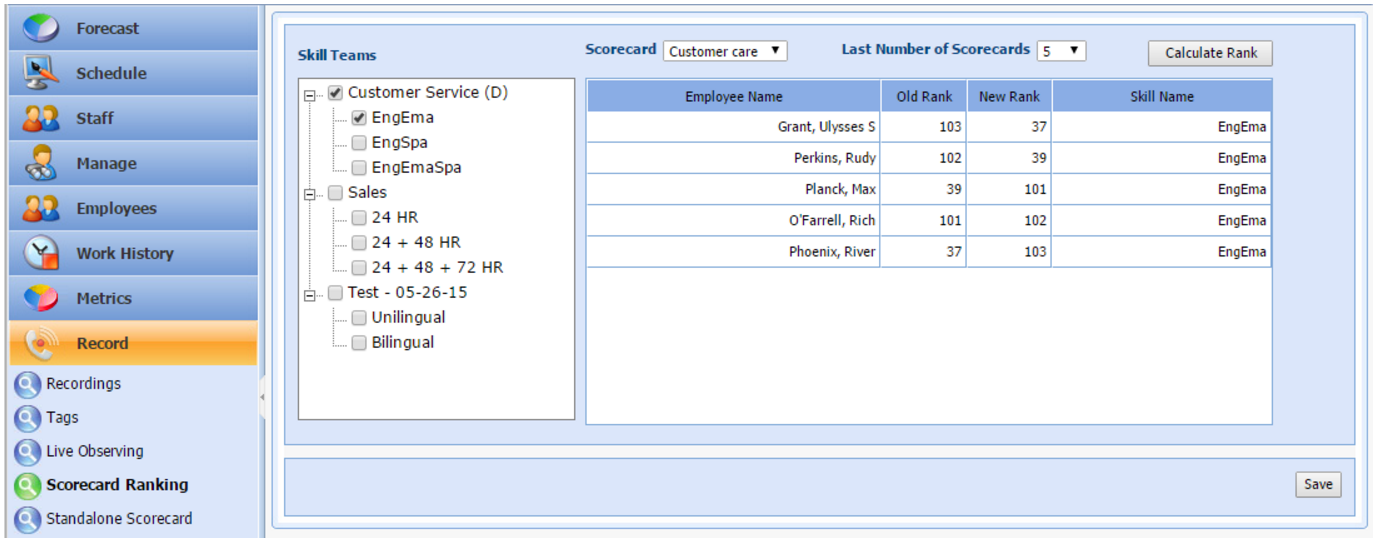Collapse the Sales tree node
This screenshot has height=538, width=1374.
310,195
